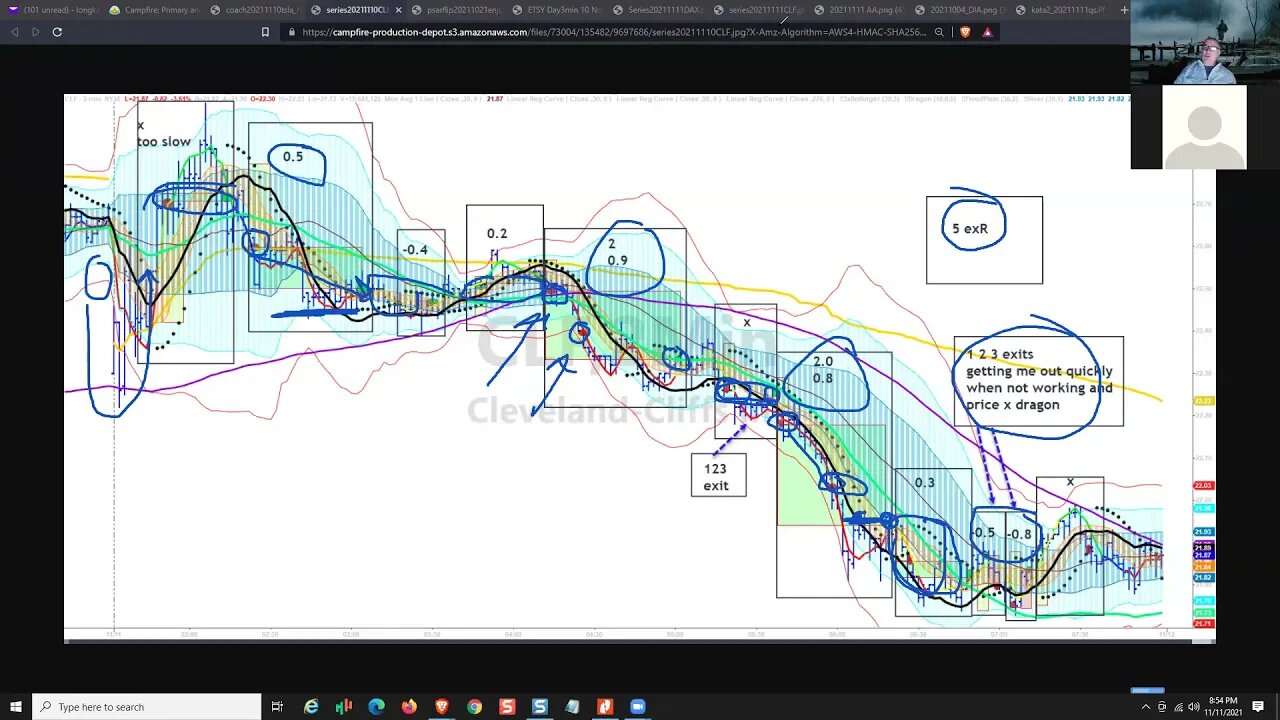This screenshot has width=1280, height=720.
Task: Open the network tray icon
Action: [1177, 707]
